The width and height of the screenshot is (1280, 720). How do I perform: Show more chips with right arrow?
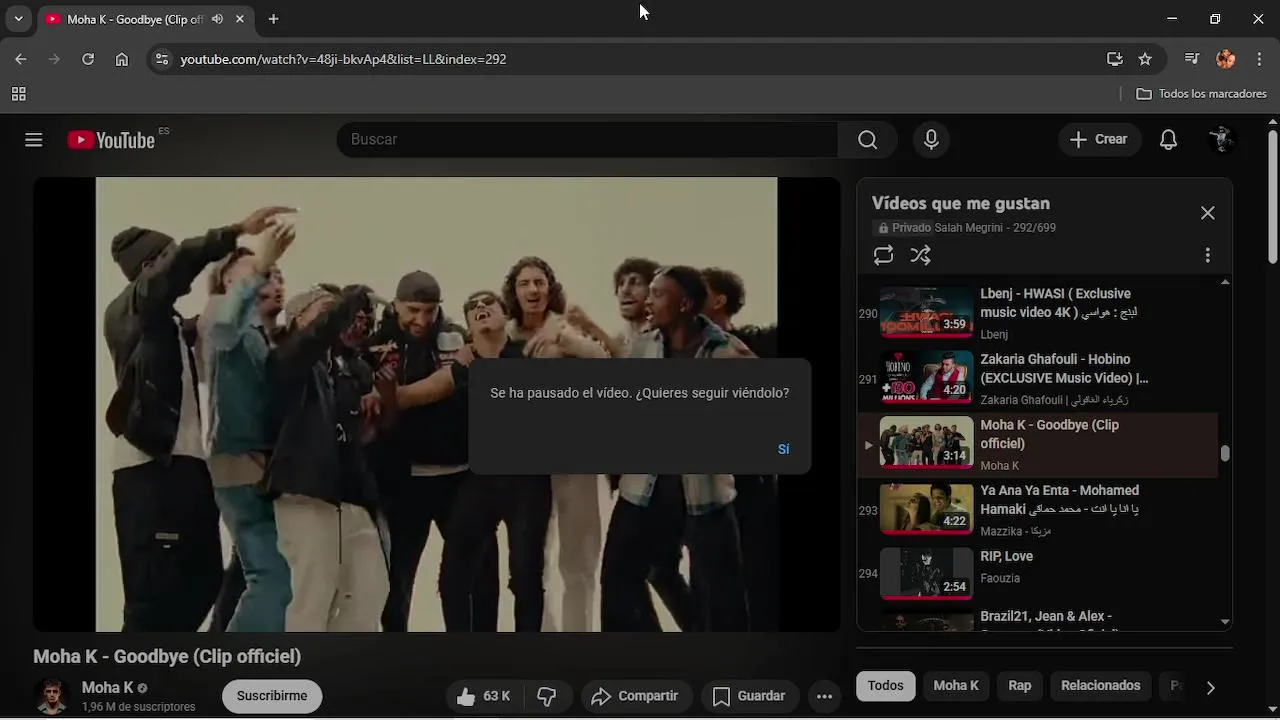click(x=1210, y=687)
